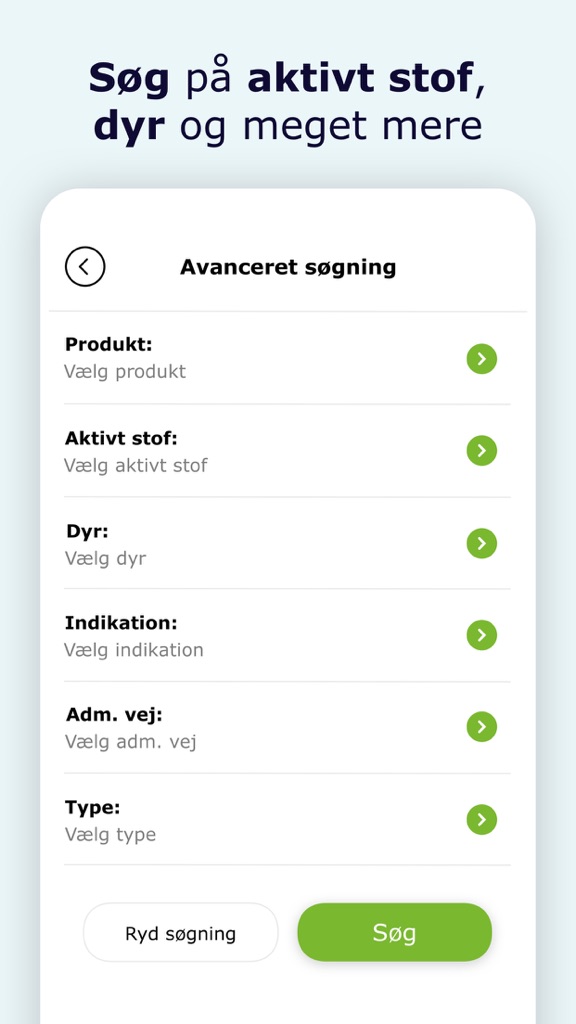The height and width of the screenshot is (1024, 576).
Task: Open the 'Vælg type' selector
Action: [x=287, y=820]
